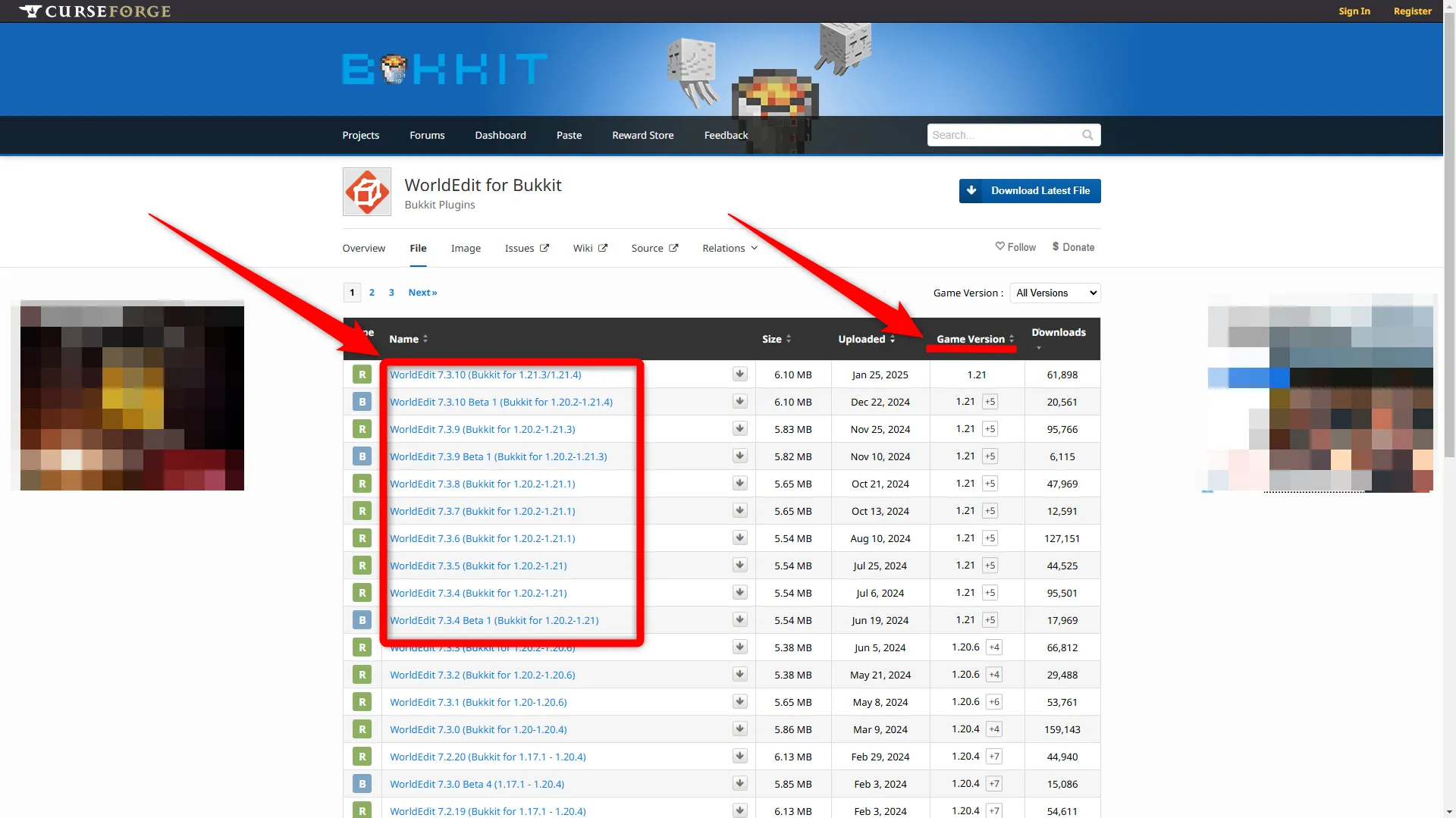Open the Wiki tab
Screen dimensions: 1456x818
tap(590, 248)
